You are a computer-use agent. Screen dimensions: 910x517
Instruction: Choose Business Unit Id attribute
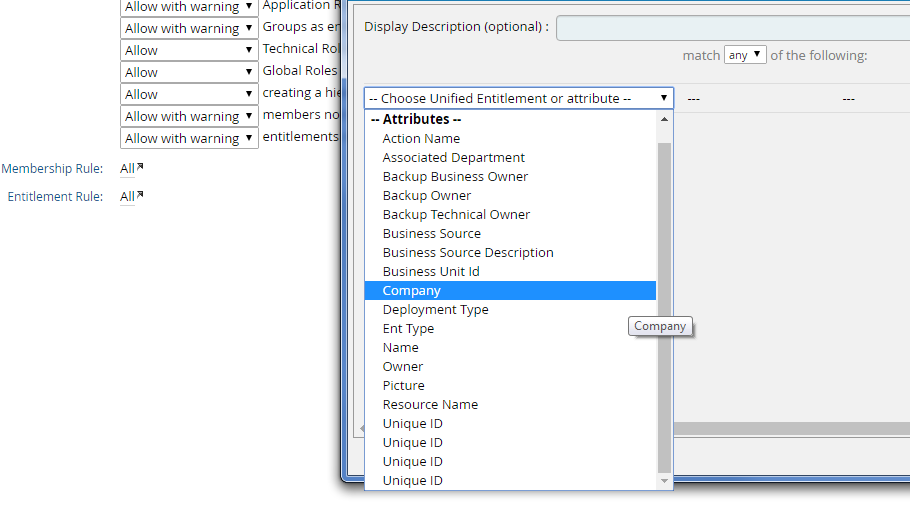(510, 272)
